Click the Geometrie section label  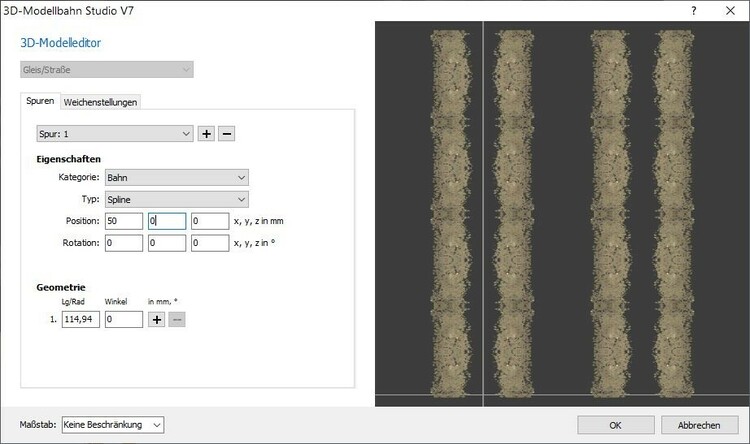[x=61, y=287]
